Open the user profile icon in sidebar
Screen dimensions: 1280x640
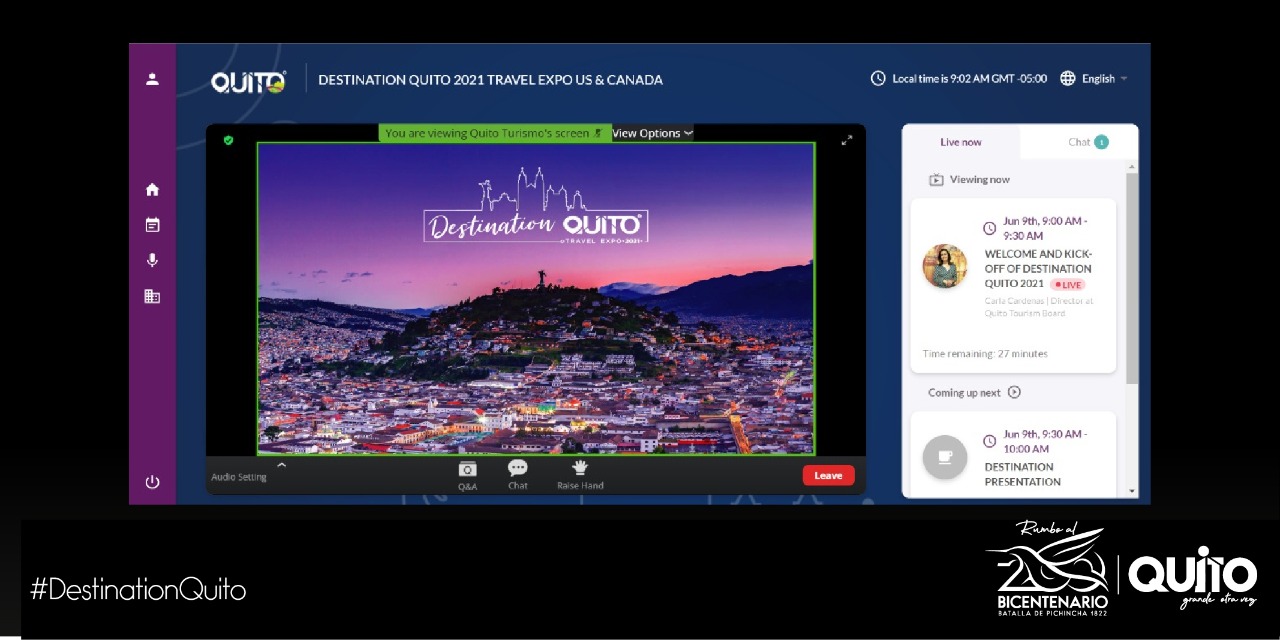tap(152, 79)
